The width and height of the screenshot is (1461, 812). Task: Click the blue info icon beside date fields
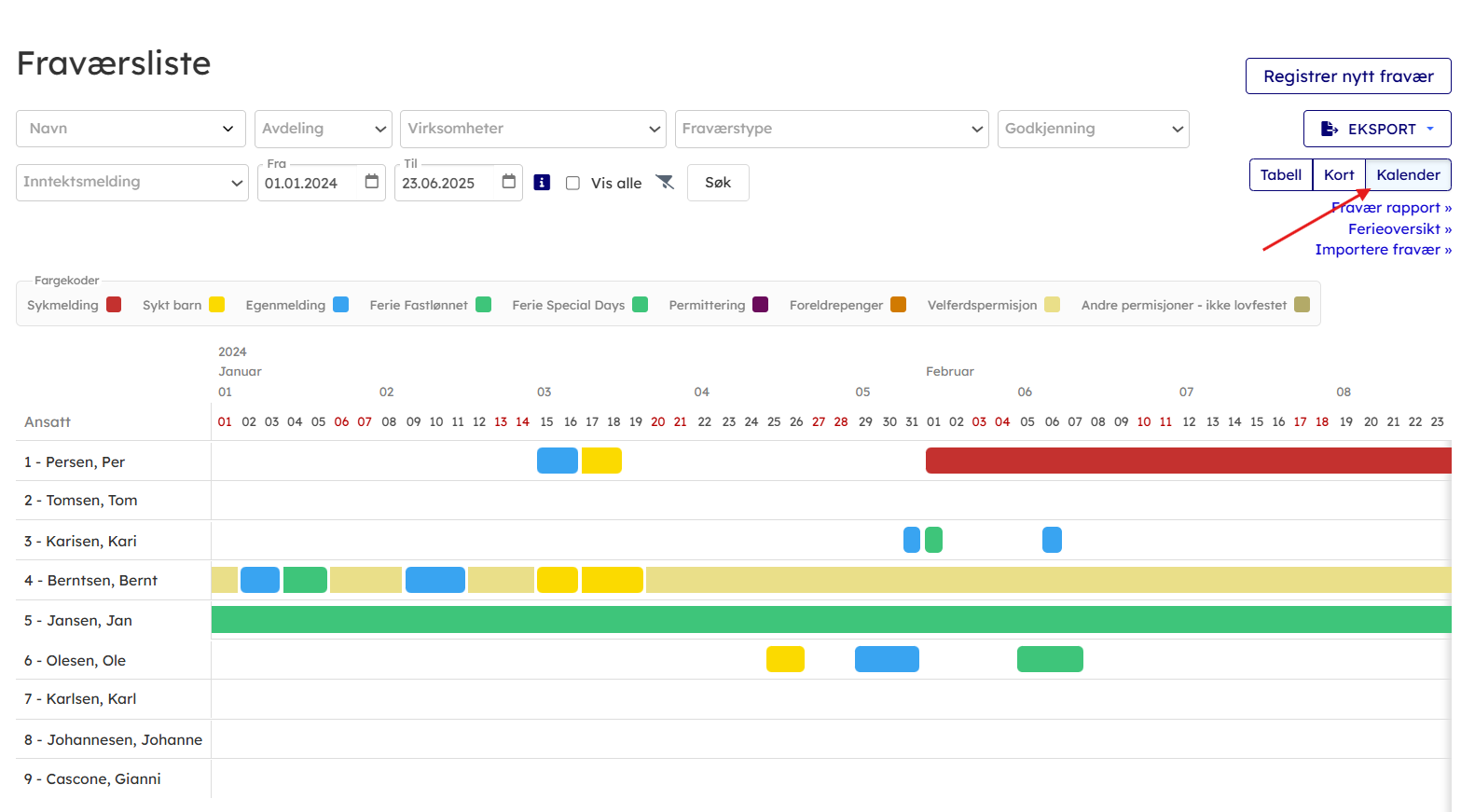[x=542, y=183]
